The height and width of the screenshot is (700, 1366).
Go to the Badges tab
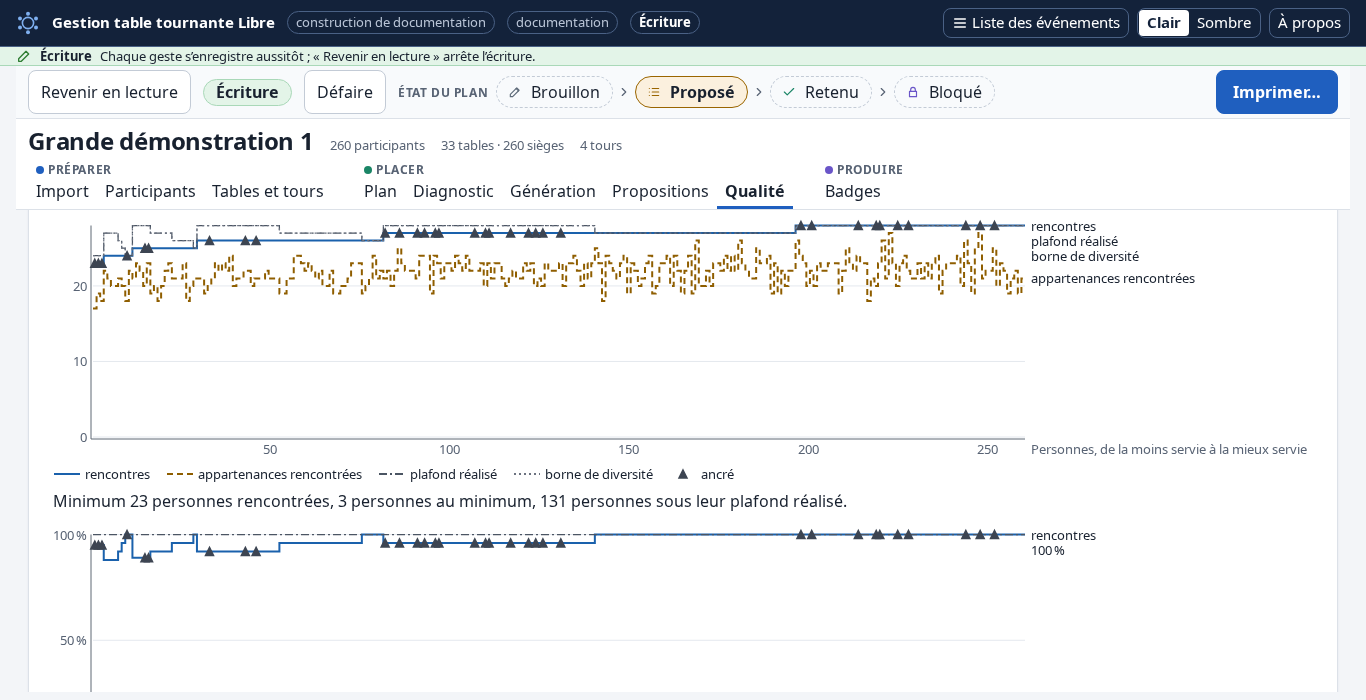pos(853,191)
